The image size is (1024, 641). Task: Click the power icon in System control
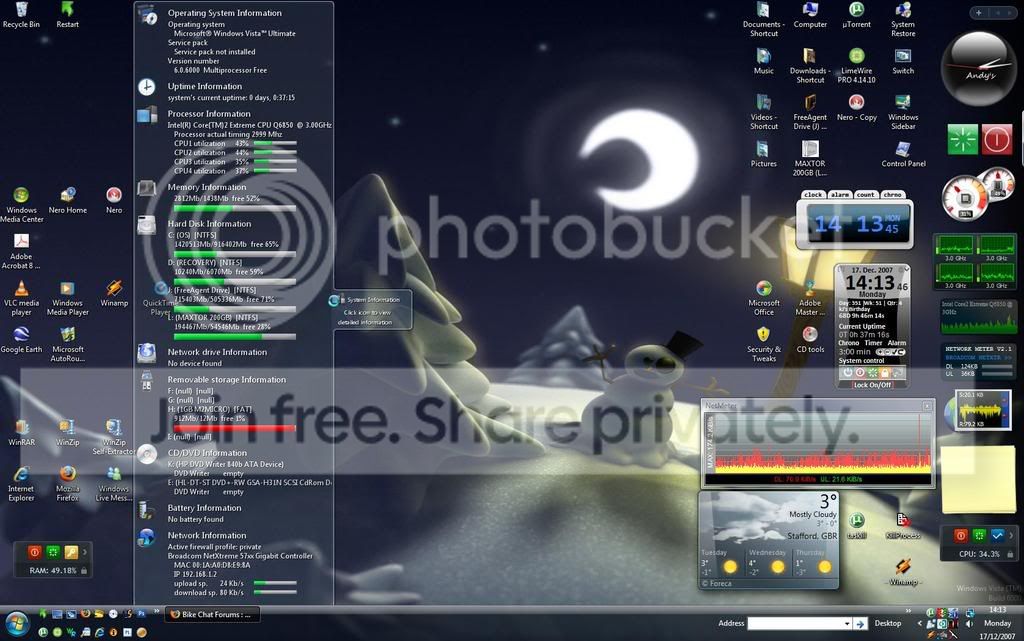tap(847, 373)
